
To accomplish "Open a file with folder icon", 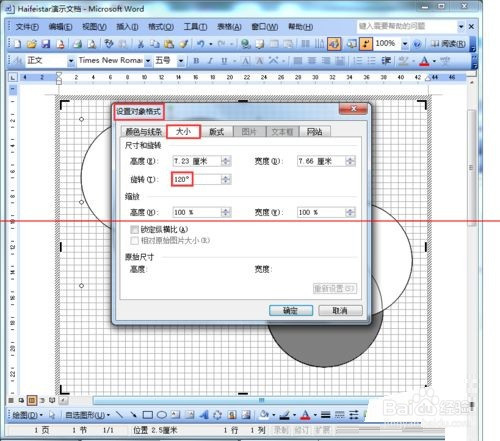I will (x=32, y=44).
